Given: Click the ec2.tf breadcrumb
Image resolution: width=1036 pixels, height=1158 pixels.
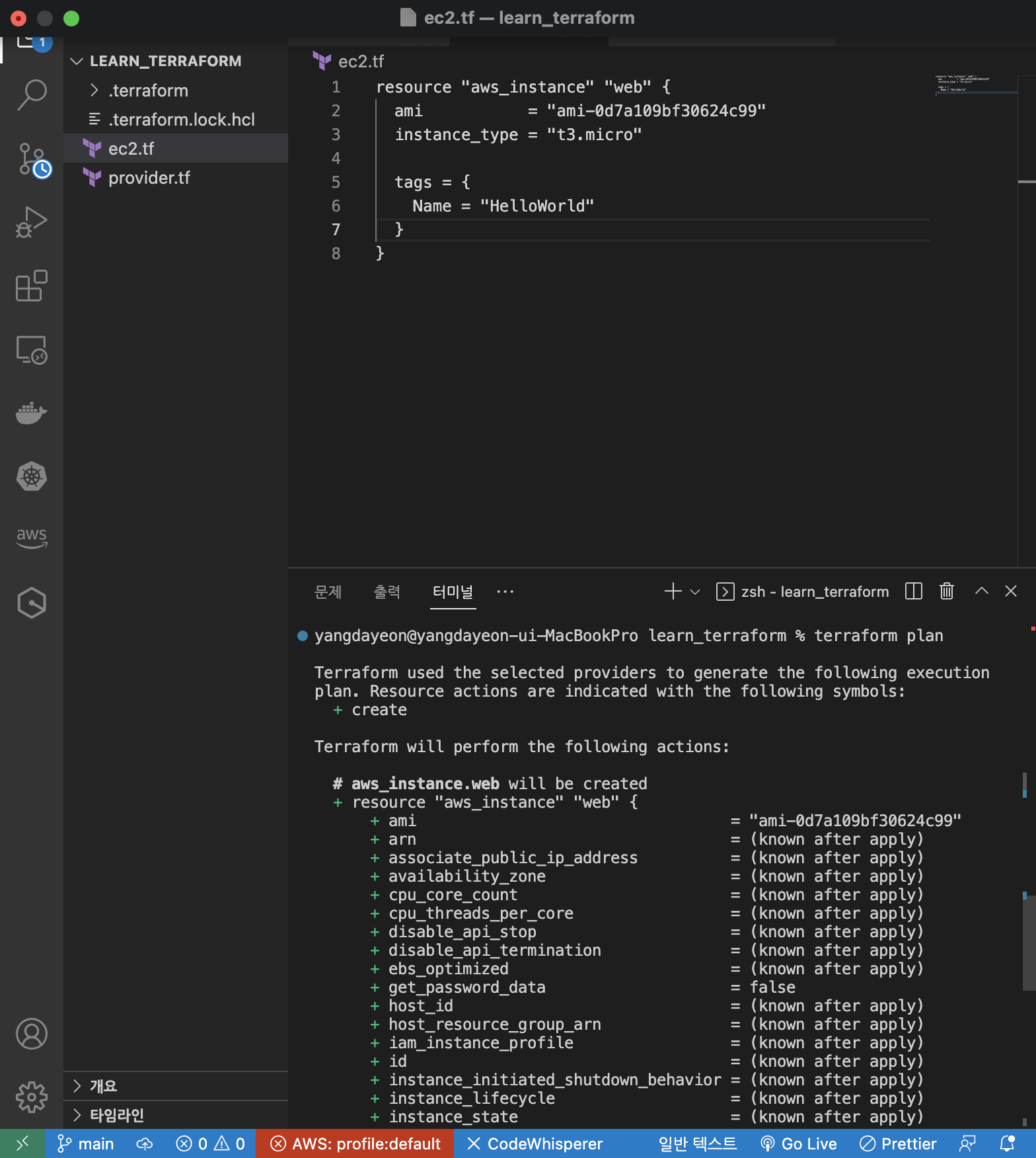Looking at the screenshot, I should tap(348, 61).
